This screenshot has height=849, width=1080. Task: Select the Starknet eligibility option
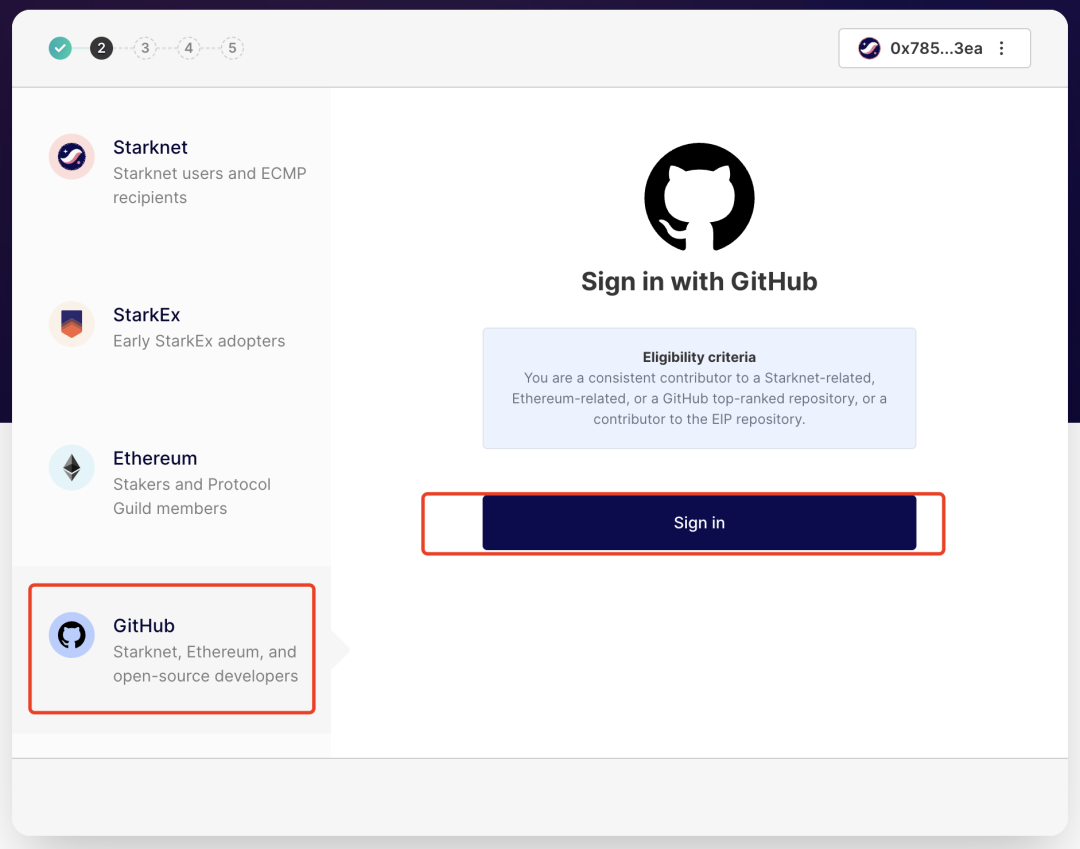pyautogui.click(x=170, y=170)
